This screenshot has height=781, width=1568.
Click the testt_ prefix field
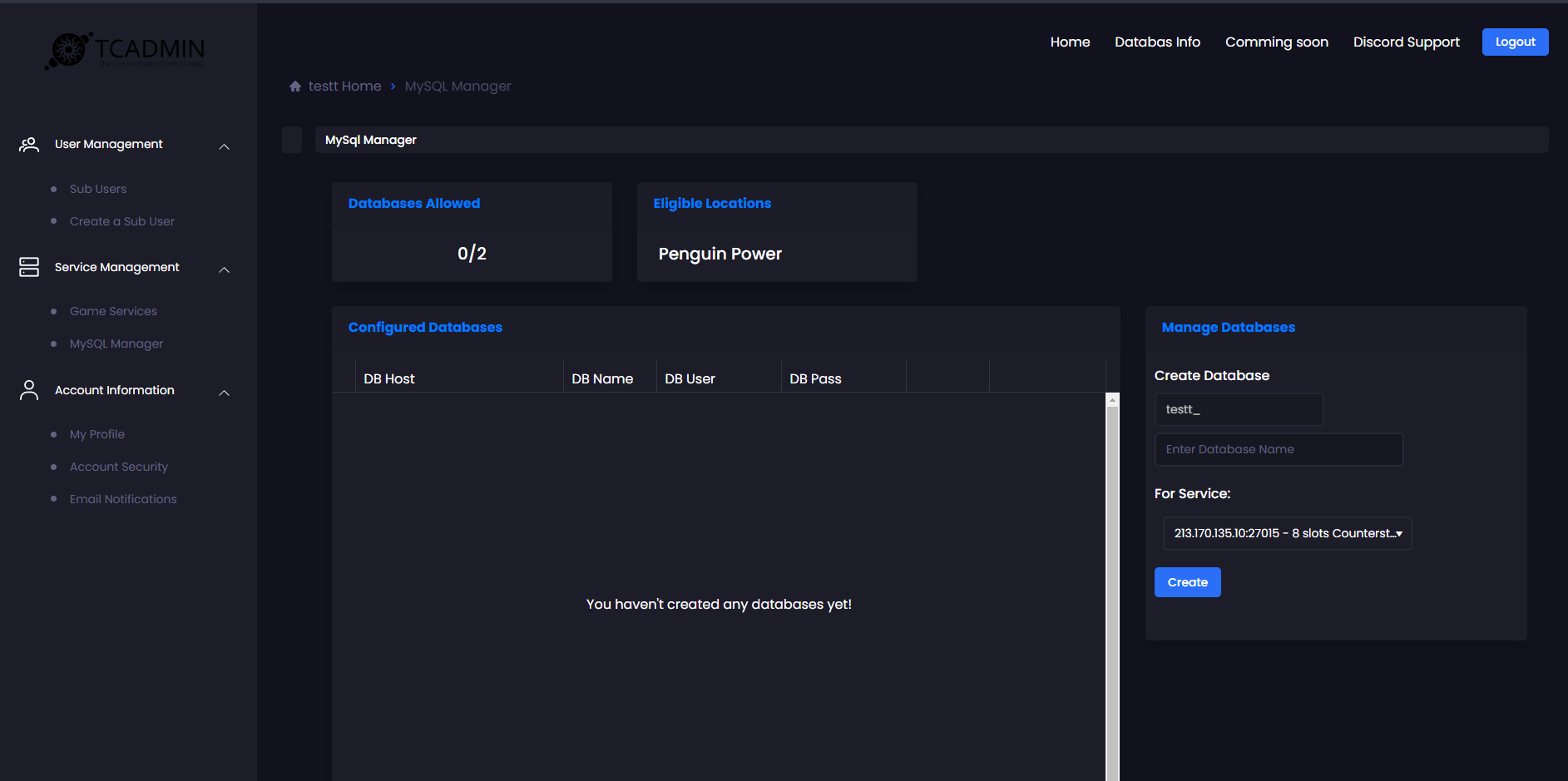pyautogui.click(x=1239, y=409)
